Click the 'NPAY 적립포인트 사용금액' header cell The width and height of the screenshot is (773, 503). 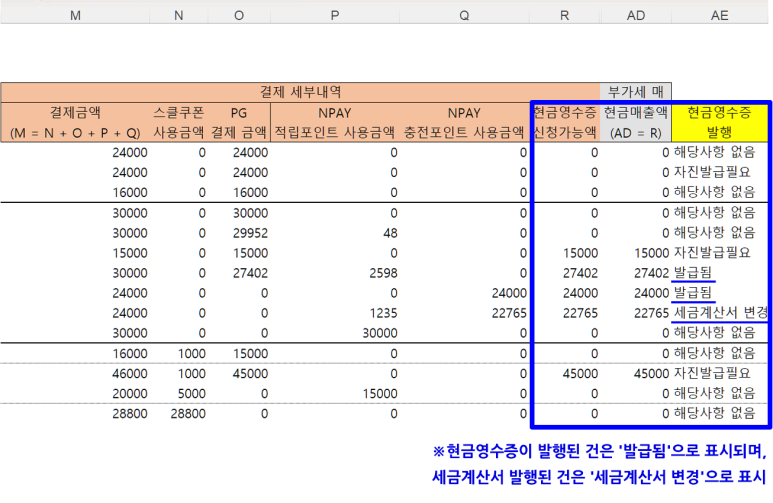(x=334, y=122)
